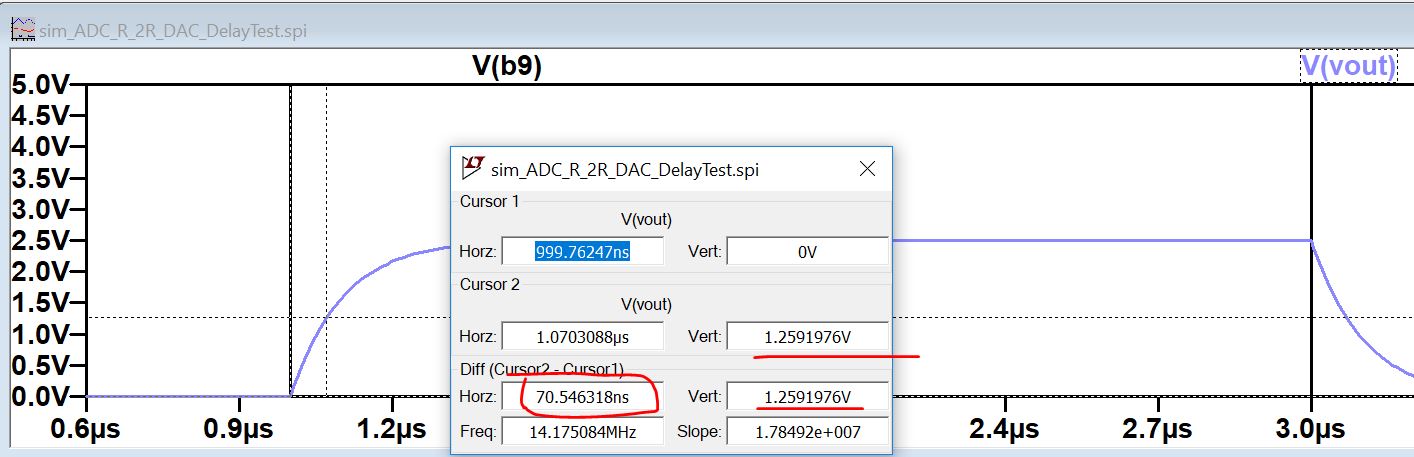Select the V(b9) trace label
Viewport: 1414px width, 457px height.
(x=507, y=66)
